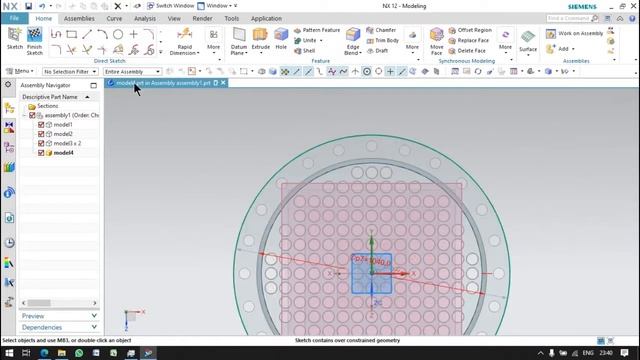Viewport: 640px width, 360px height.
Task: Select the Circle sketch tool
Action: [x=118, y=34]
